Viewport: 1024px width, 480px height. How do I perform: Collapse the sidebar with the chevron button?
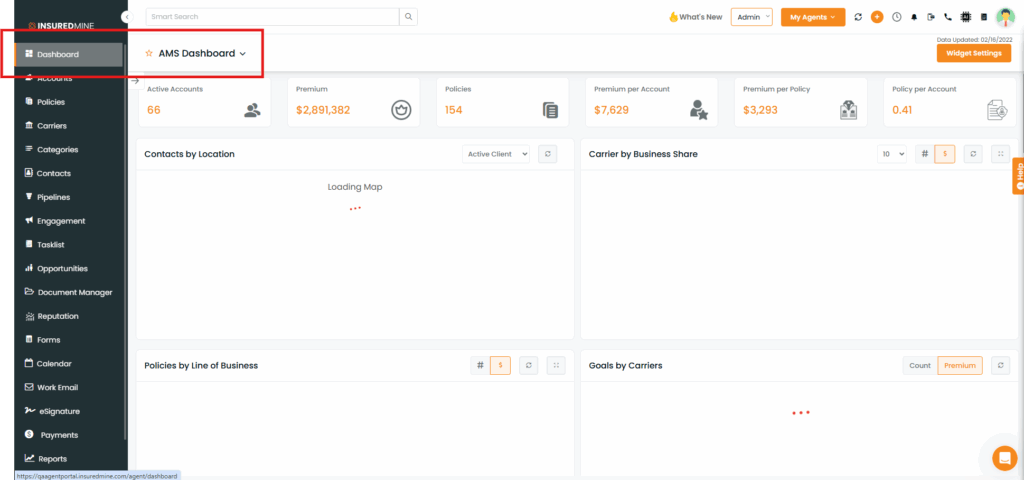(x=127, y=18)
